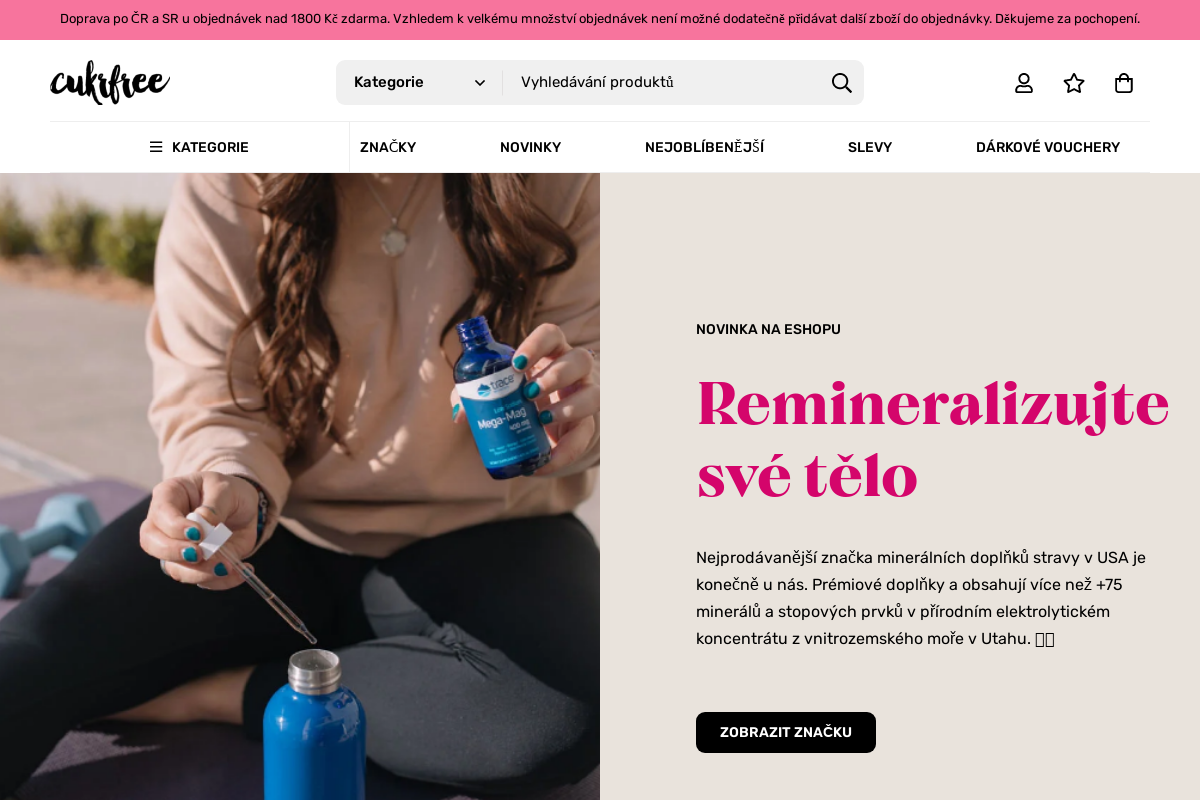Click the hero image of woman with bottle
Viewport: 1200px width, 800px height.
coord(300,486)
